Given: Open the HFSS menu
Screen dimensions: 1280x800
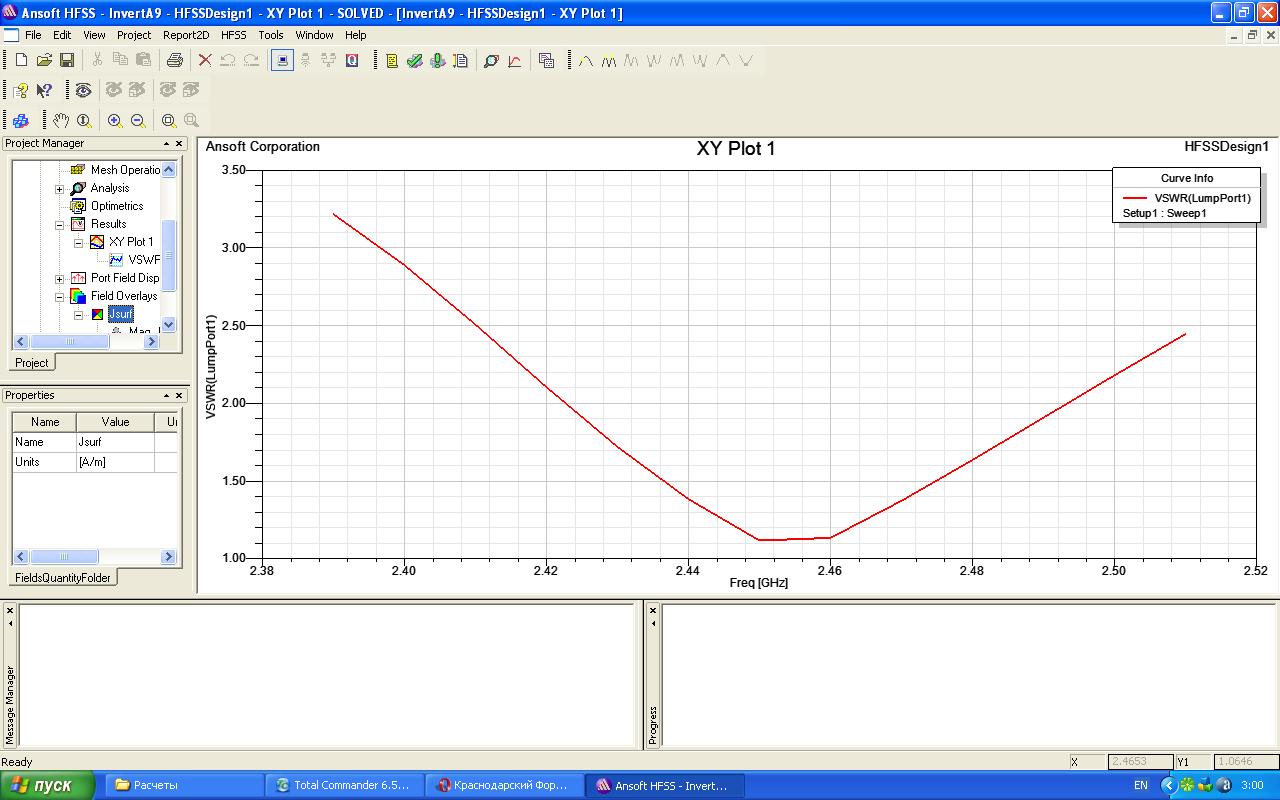Looking at the screenshot, I should pyautogui.click(x=233, y=35).
